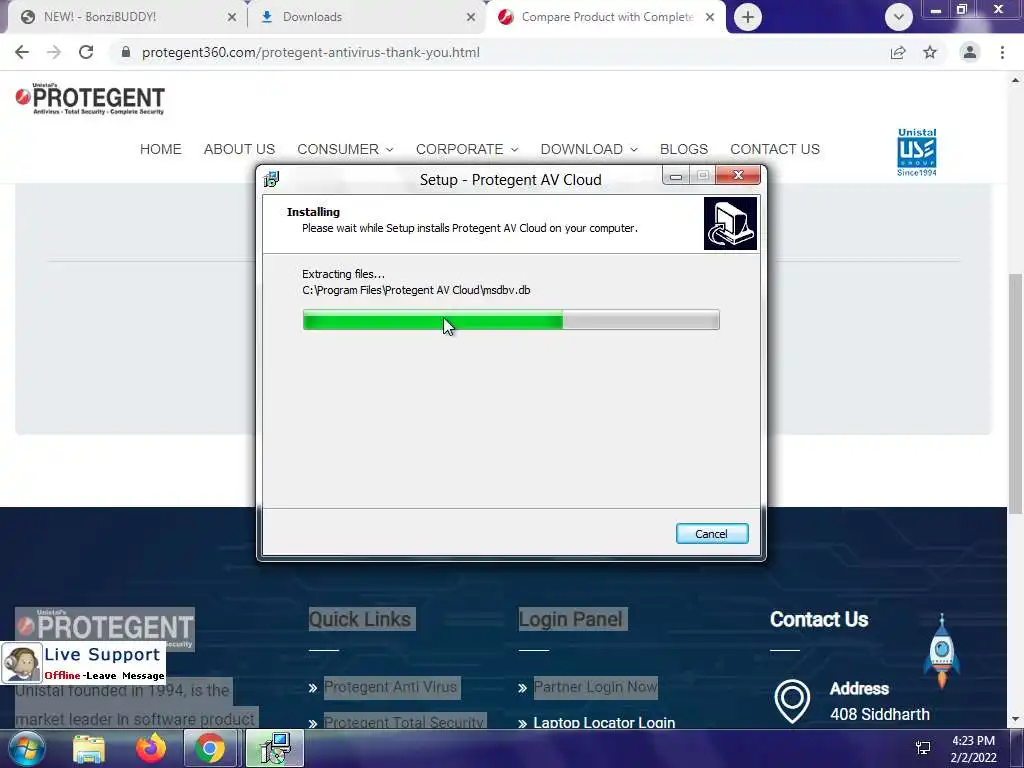Click the rocket scroll-to-top icon

click(x=942, y=650)
